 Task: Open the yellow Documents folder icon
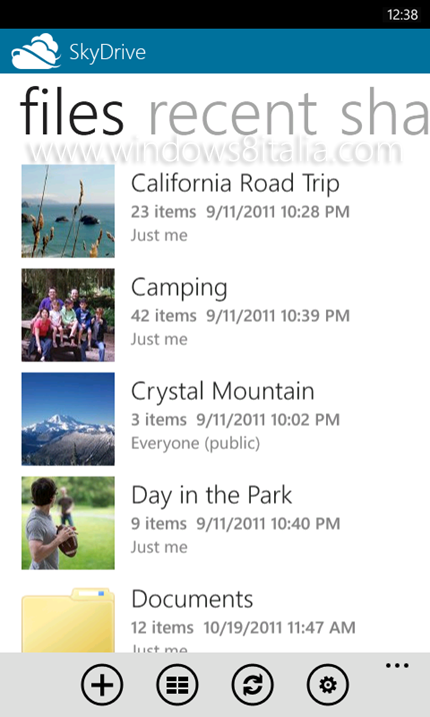(68, 621)
